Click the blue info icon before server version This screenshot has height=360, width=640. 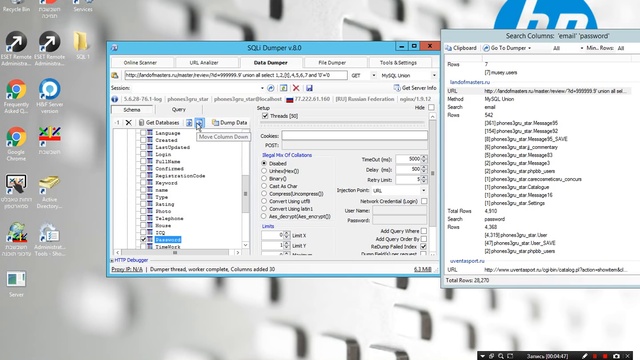click(115, 99)
